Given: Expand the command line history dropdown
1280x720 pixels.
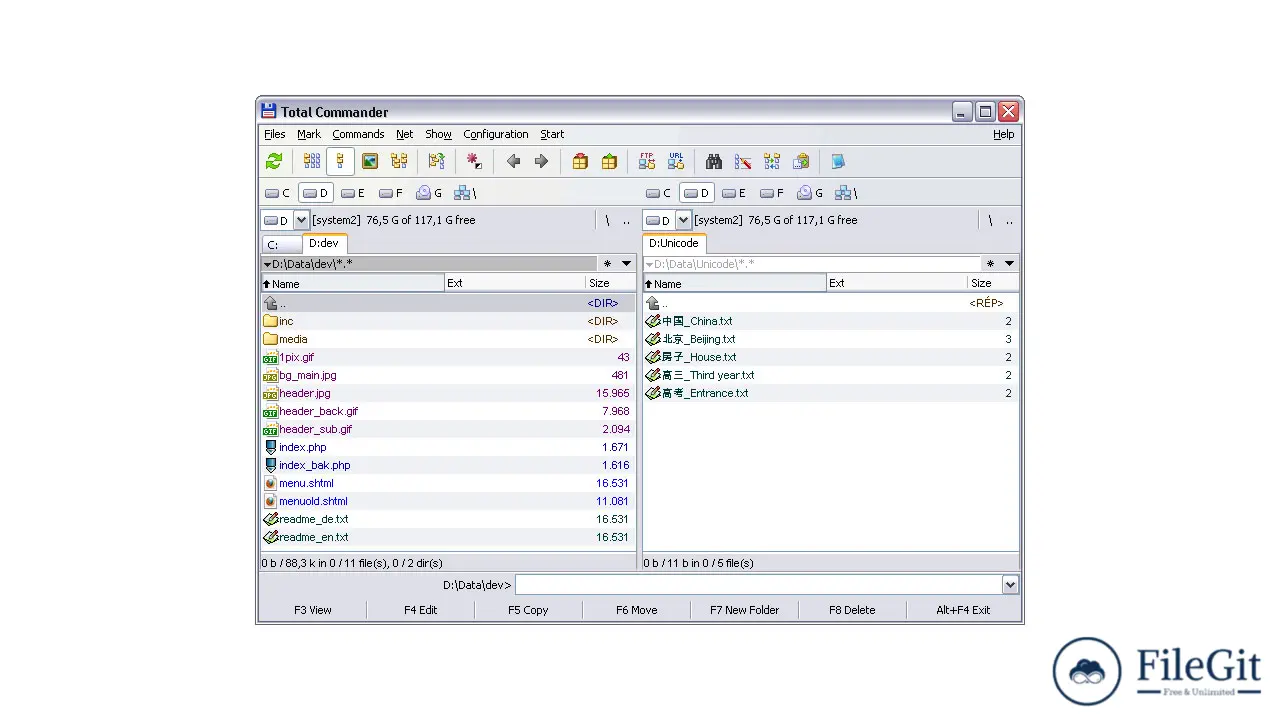Looking at the screenshot, I should pyautogui.click(x=1010, y=585).
